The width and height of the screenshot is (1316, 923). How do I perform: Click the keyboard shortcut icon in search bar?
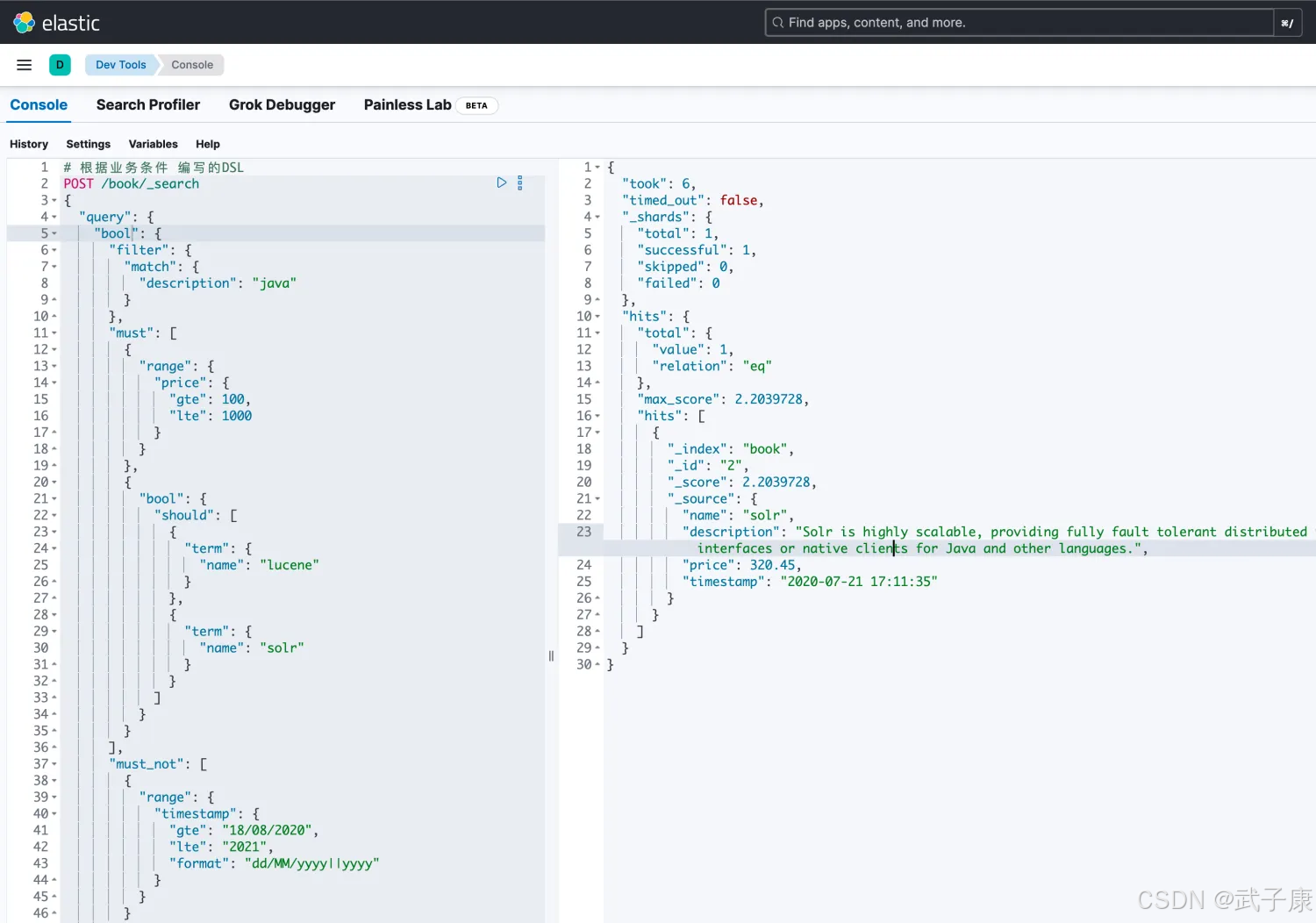click(1287, 23)
